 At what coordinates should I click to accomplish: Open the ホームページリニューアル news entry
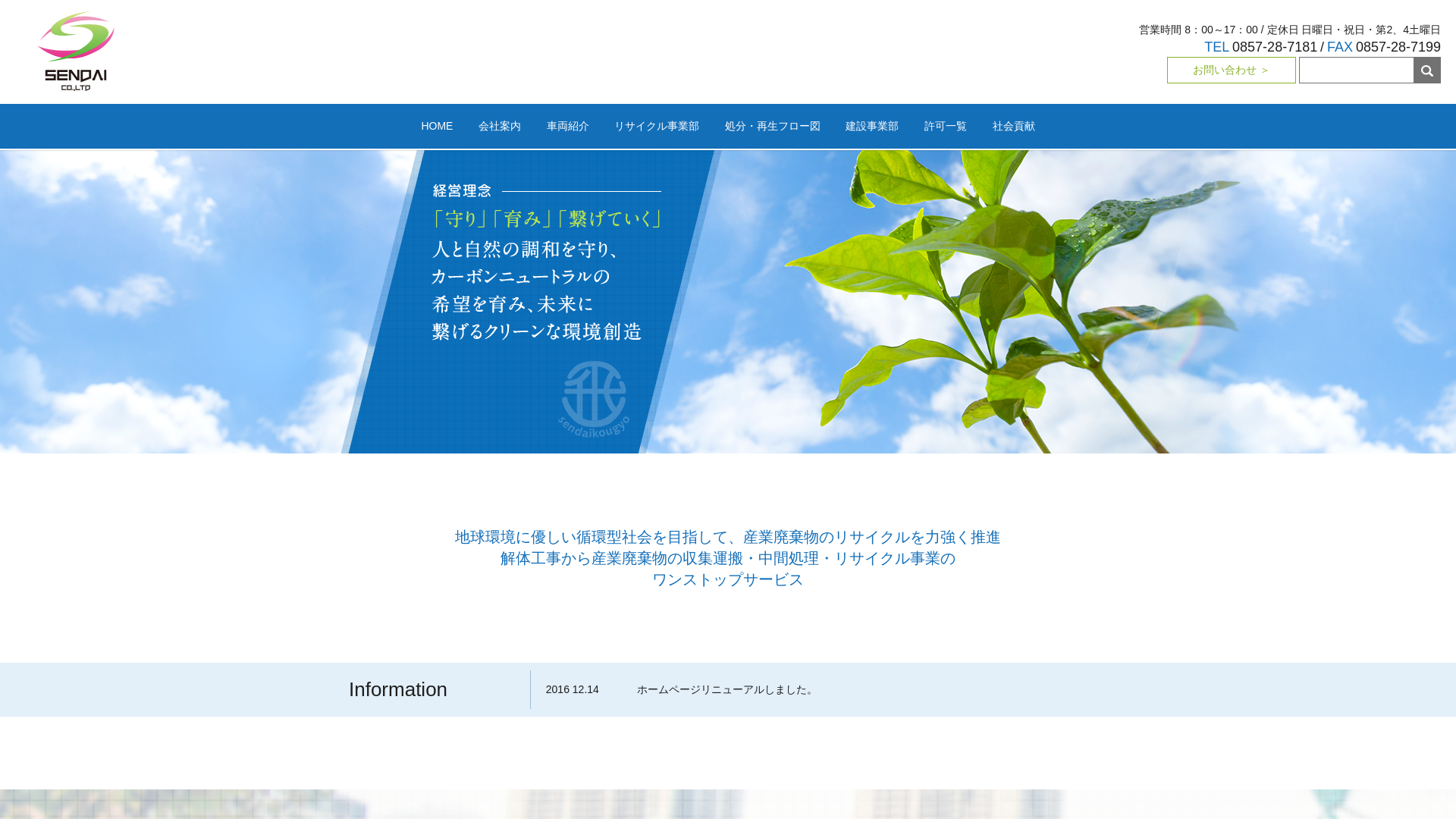tap(724, 690)
